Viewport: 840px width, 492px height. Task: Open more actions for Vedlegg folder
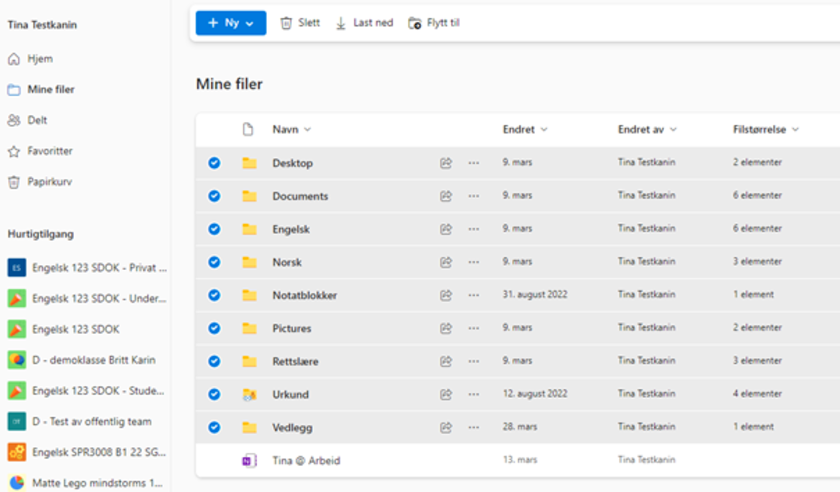(x=474, y=428)
